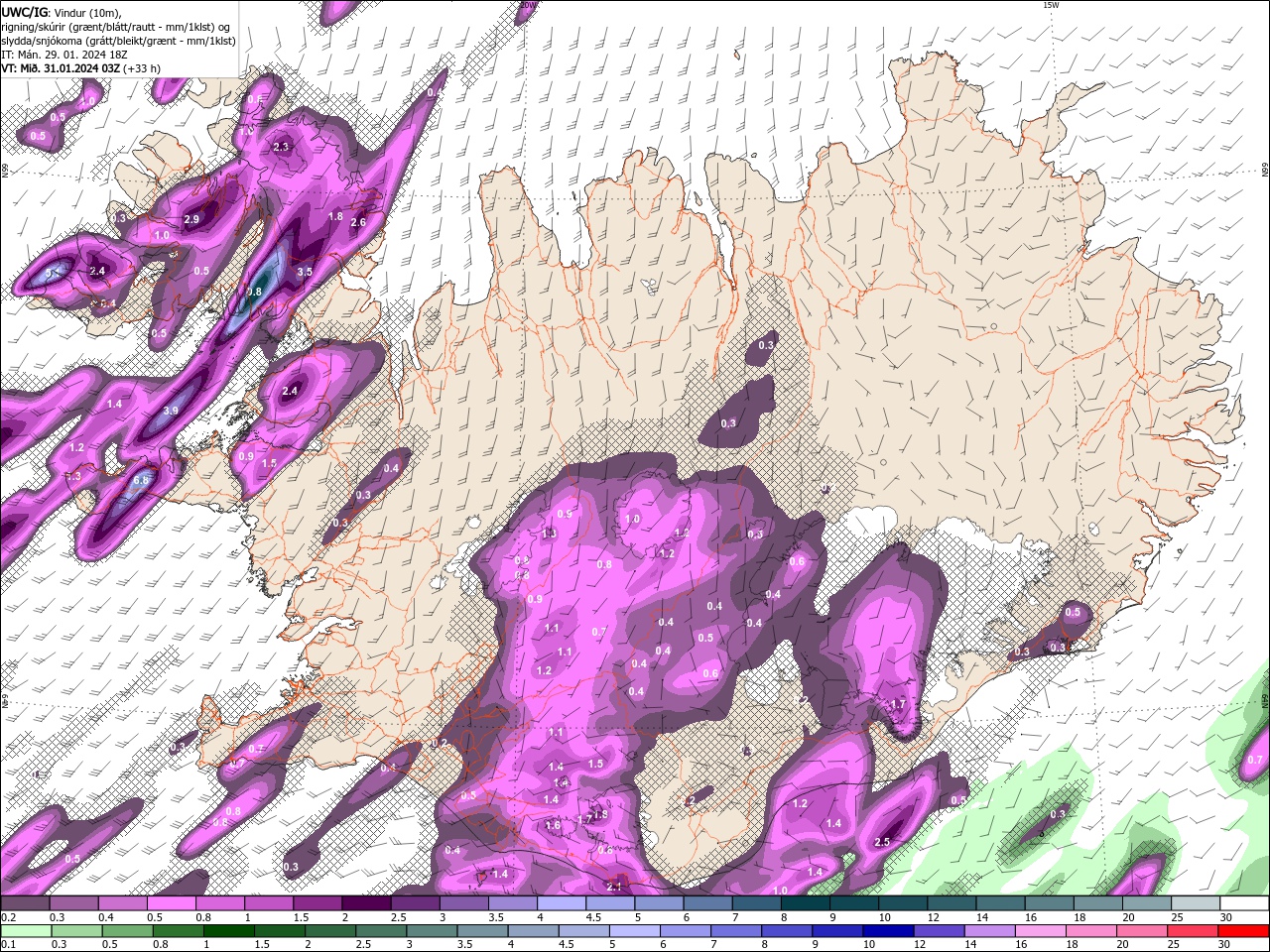This screenshot has height=952, width=1270.
Task: Select the dark teal swatch labeled 8 in purple row
Action: (x=804, y=903)
